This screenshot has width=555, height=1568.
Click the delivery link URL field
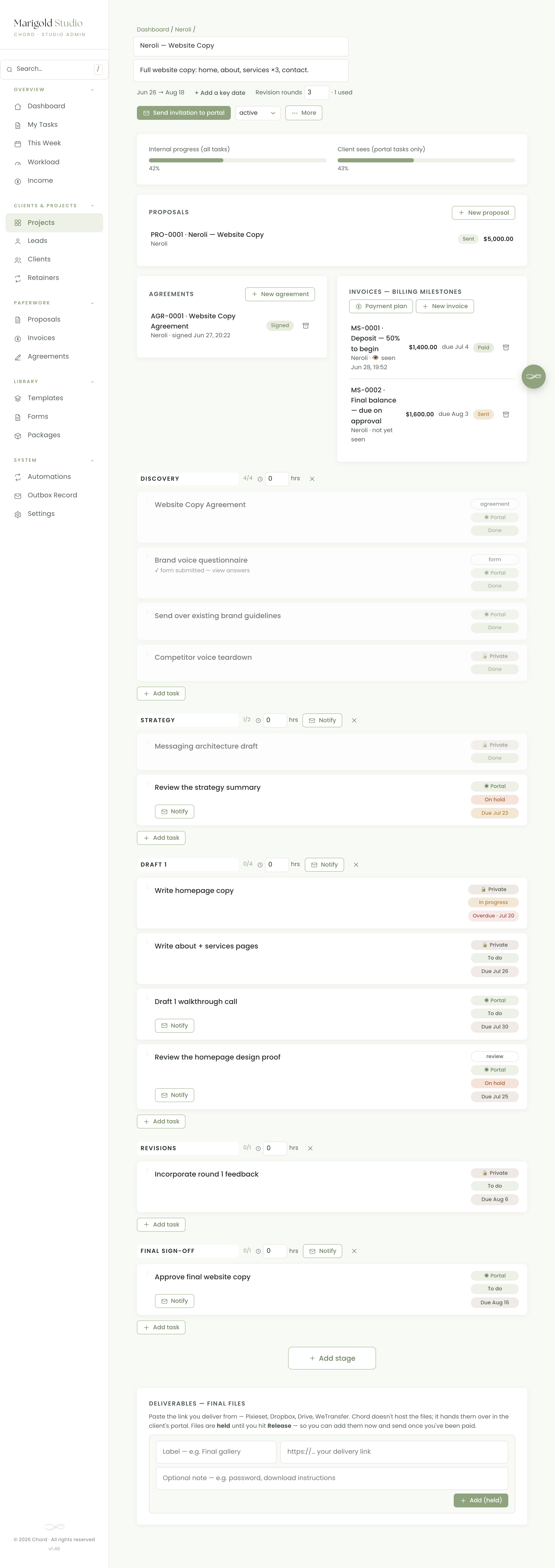pos(394,1452)
